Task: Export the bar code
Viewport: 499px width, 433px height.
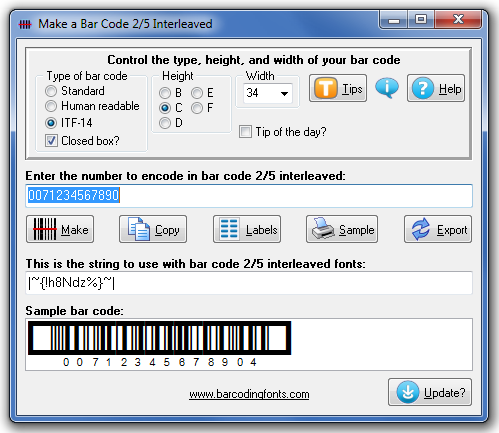Action: click(438, 229)
